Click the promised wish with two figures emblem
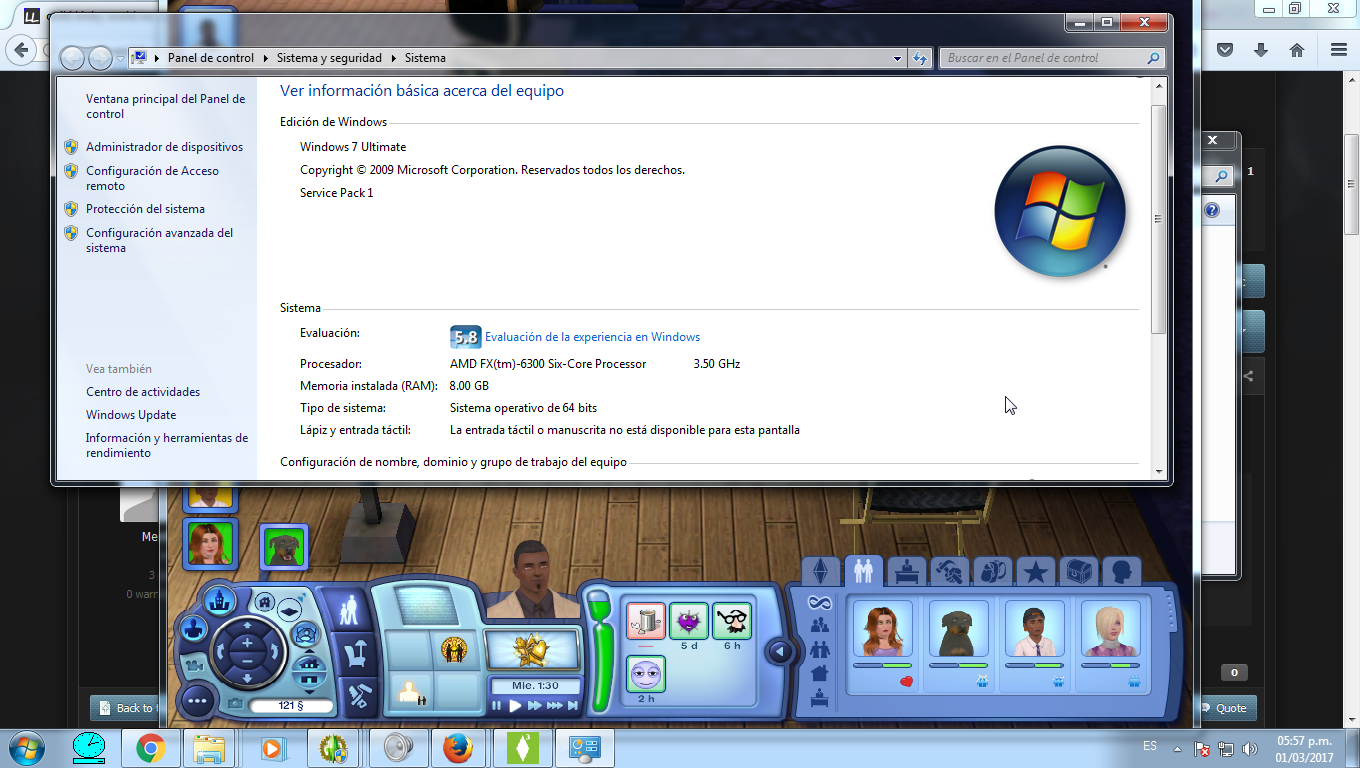Screen dimensions: 1360x768 pyautogui.click(x=455, y=650)
